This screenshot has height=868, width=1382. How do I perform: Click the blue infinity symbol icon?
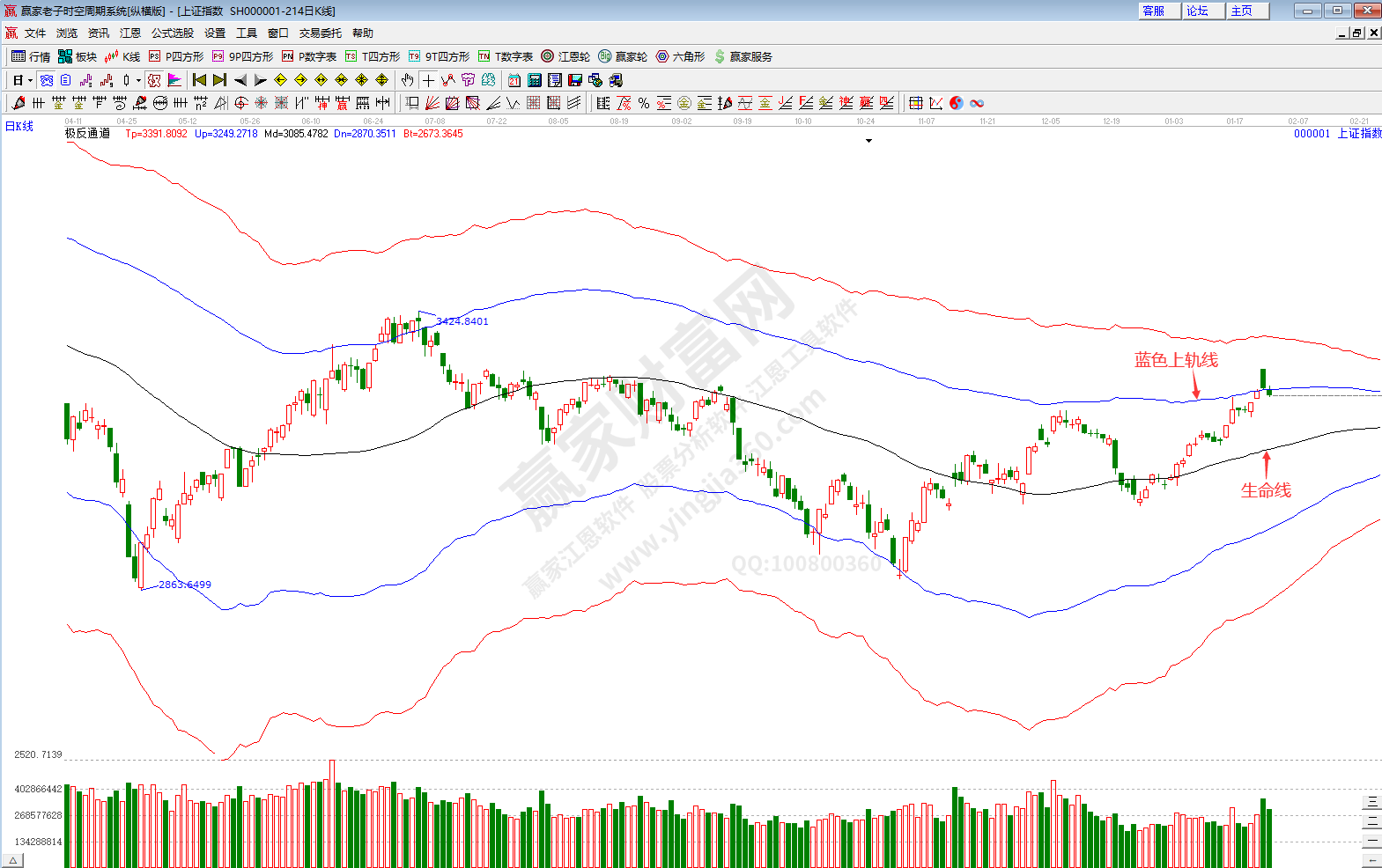pyautogui.click(x=977, y=103)
